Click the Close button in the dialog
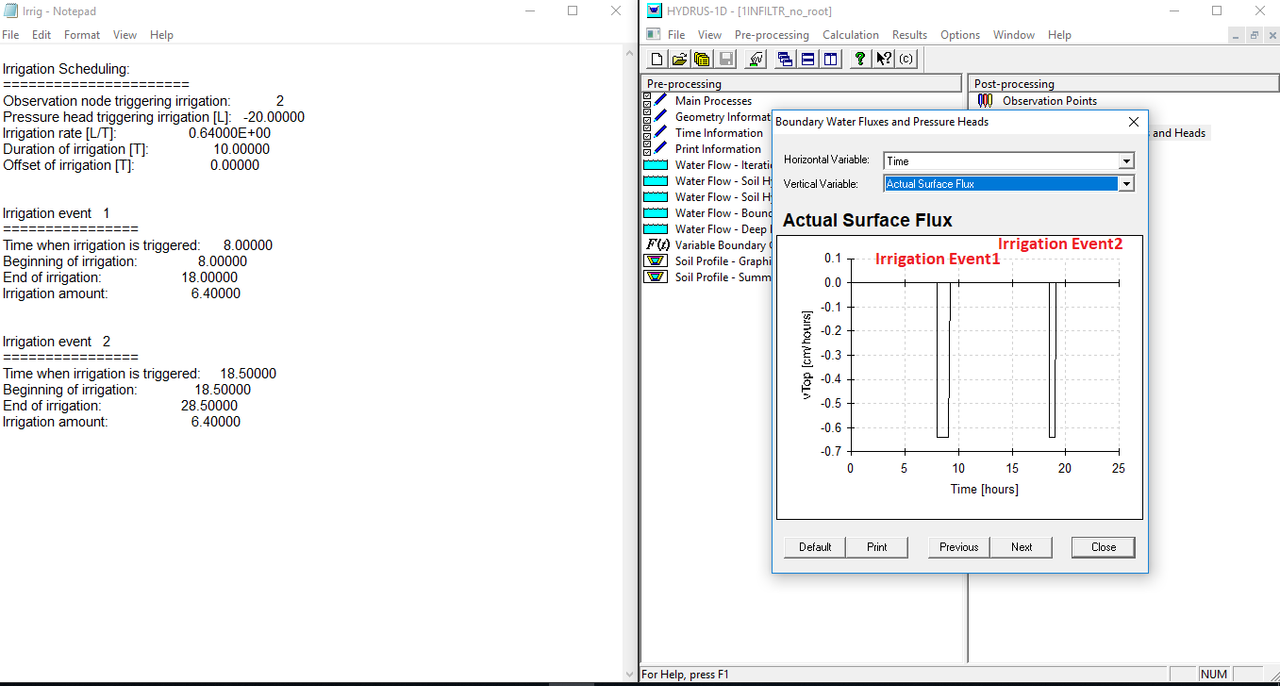The width and height of the screenshot is (1280, 686). click(x=1103, y=547)
